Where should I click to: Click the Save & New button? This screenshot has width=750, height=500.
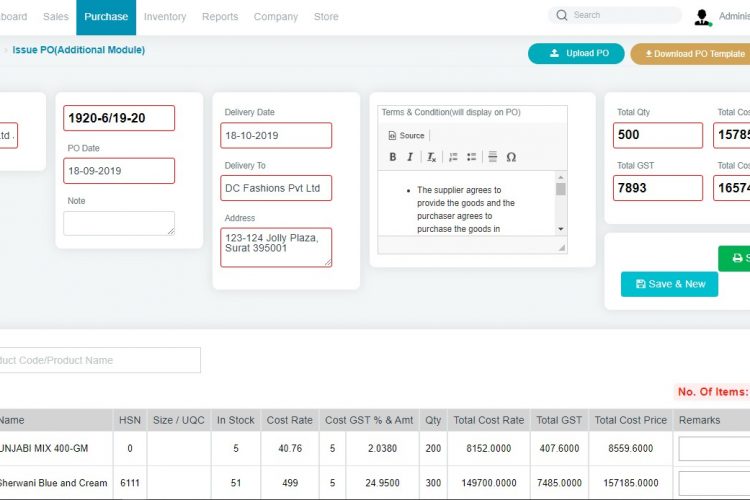(669, 284)
